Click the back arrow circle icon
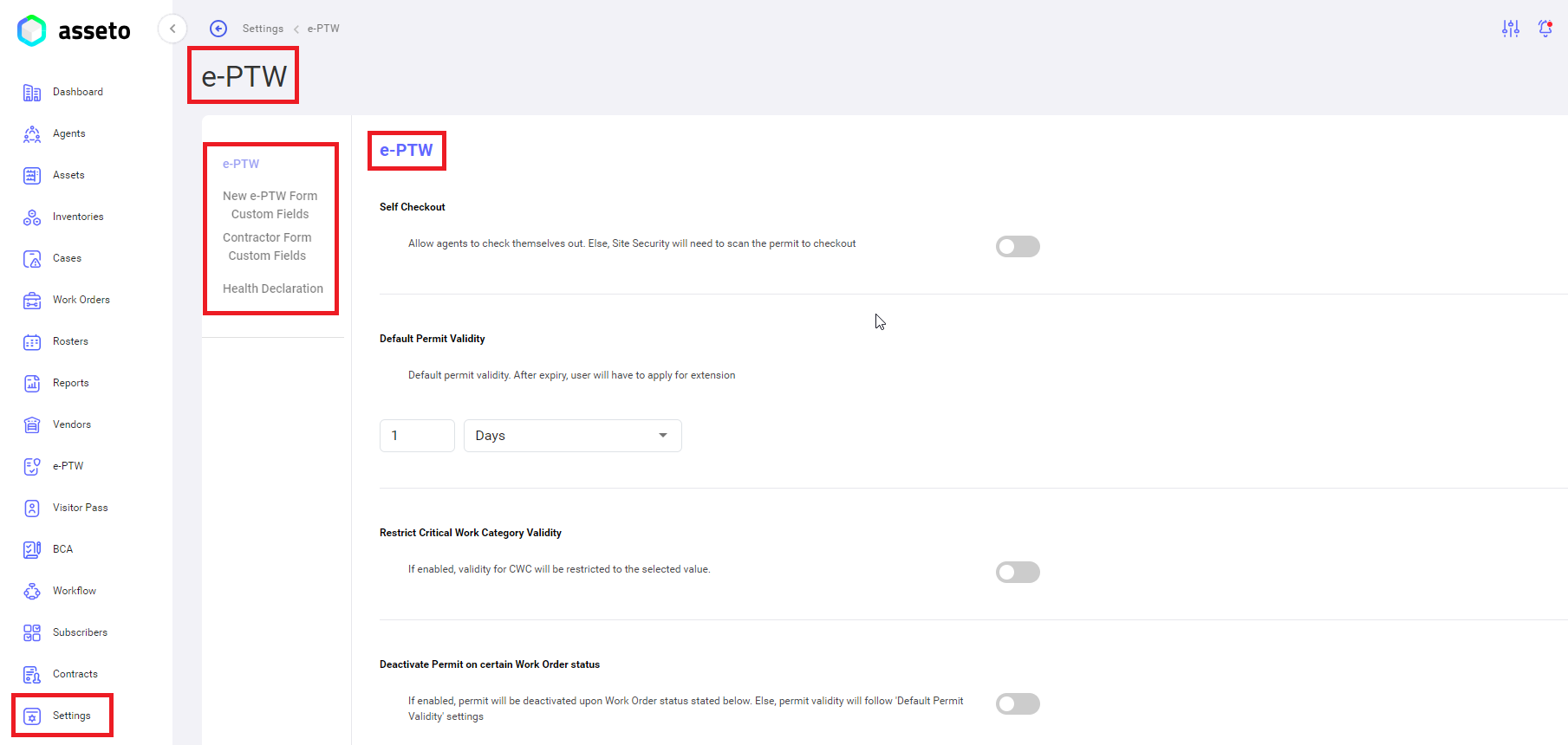This screenshot has width=1568, height=745. [218, 29]
